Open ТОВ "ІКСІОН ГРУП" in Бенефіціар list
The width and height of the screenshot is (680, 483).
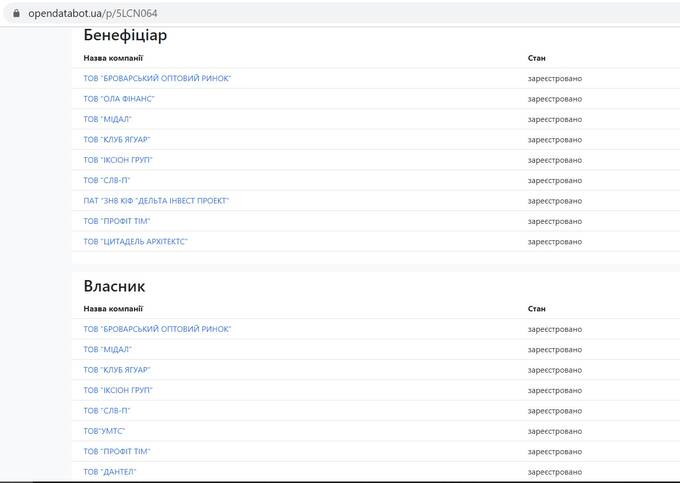pyautogui.click(x=118, y=160)
